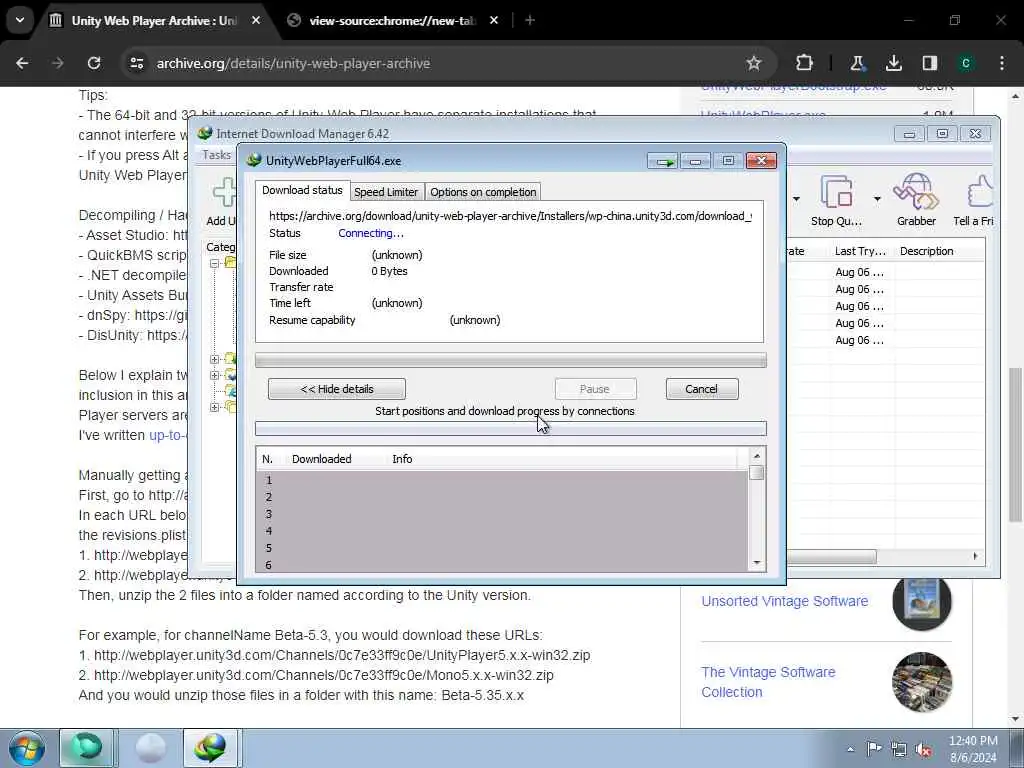Close the view-source browser tab
Screen dimensions: 1024x768
tap(494, 20)
